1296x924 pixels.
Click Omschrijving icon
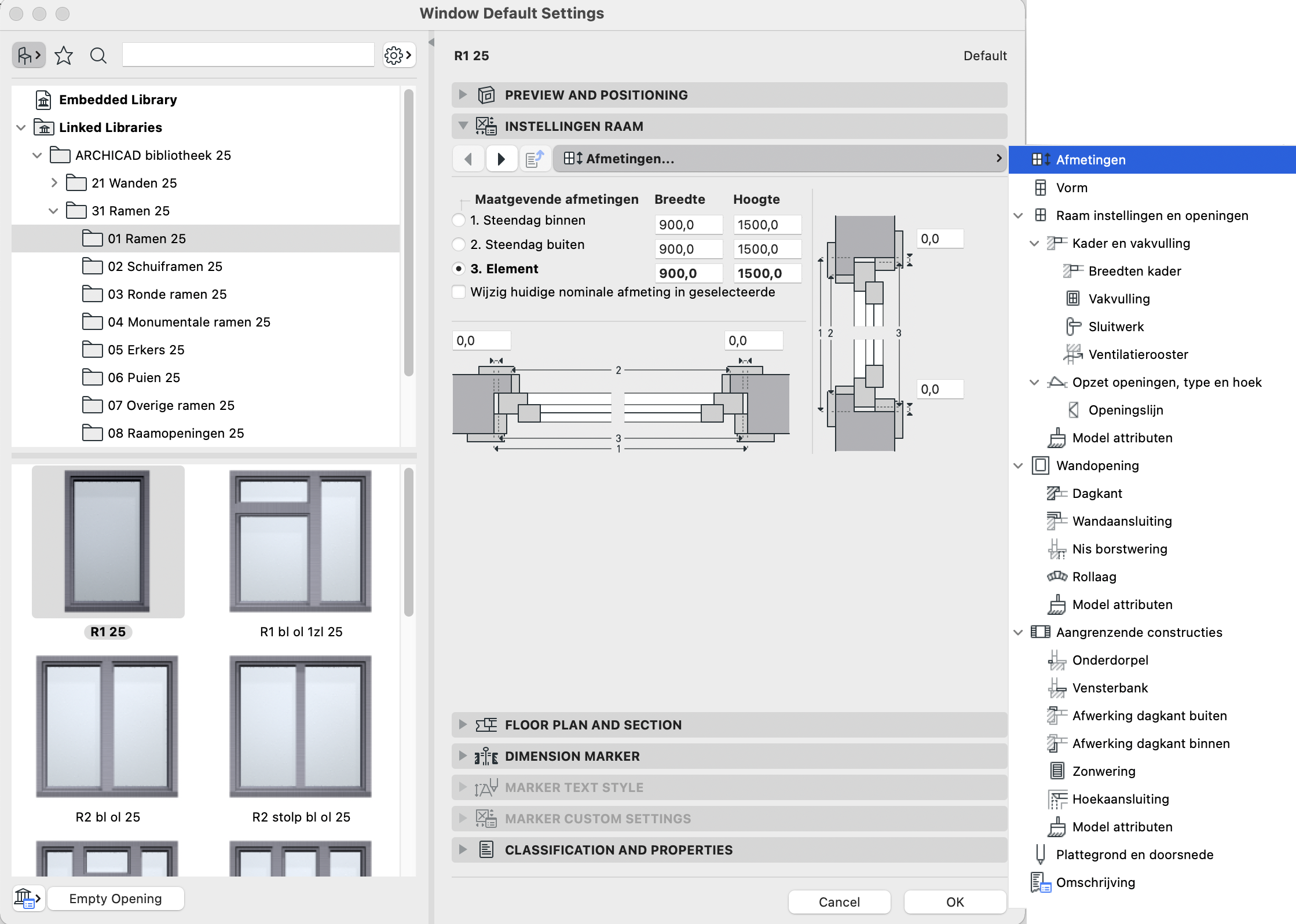[x=1041, y=882]
